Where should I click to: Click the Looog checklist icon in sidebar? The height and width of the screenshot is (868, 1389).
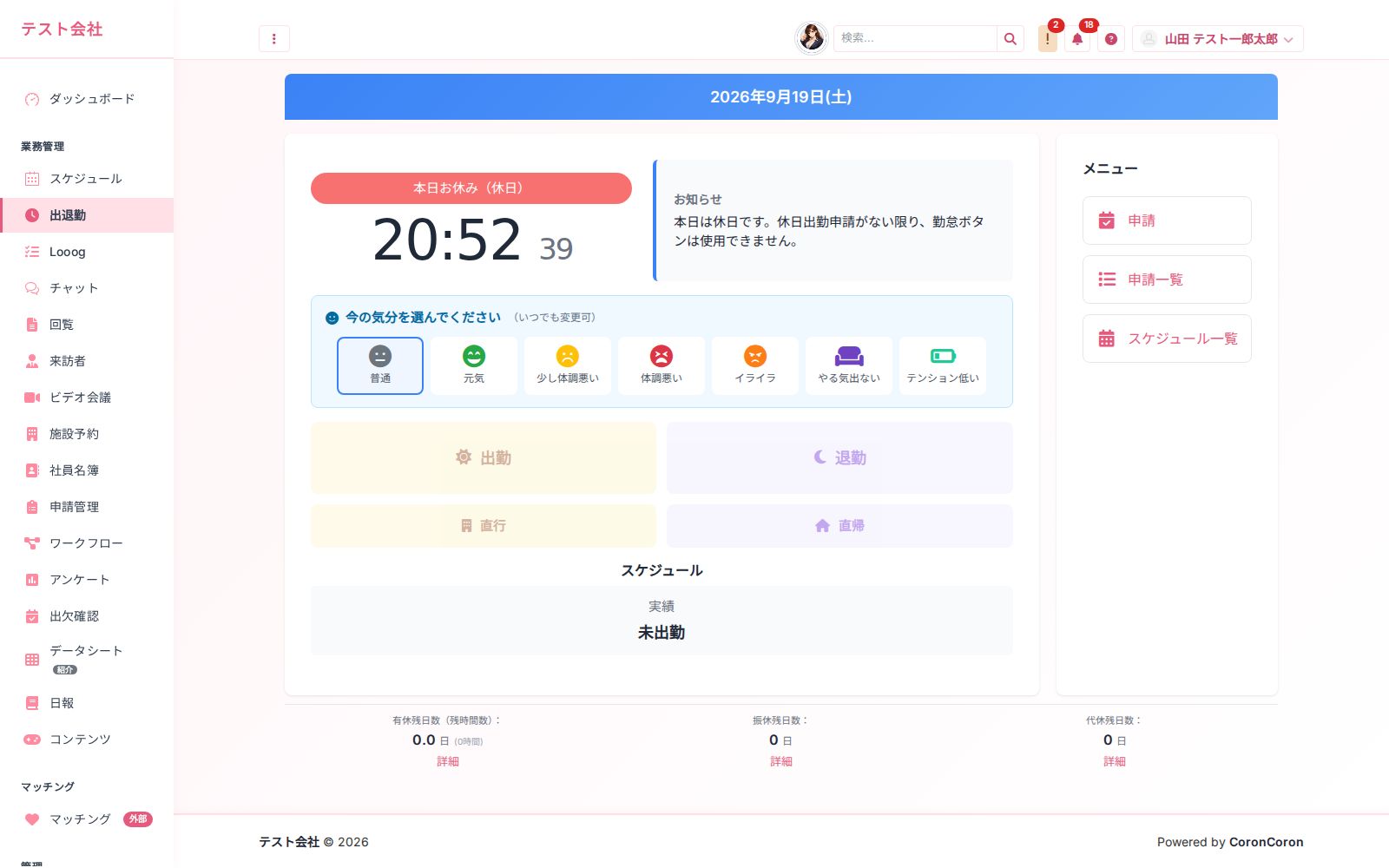(x=32, y=252)
